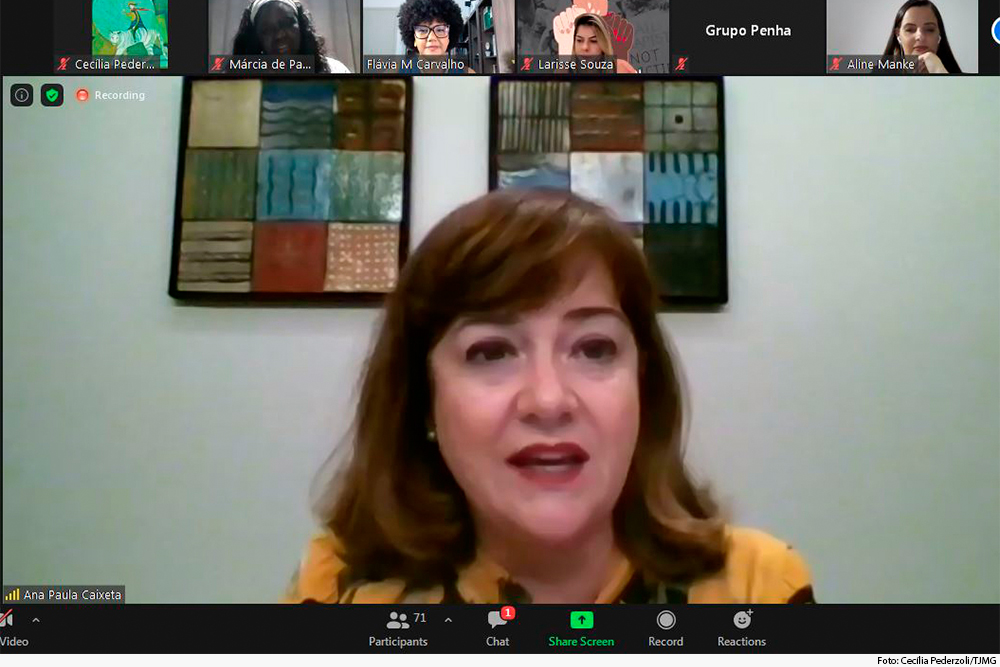Viewport: 1000px width, 667px height.
Task: Click the Record label text
Action: (x=666, y=641)
